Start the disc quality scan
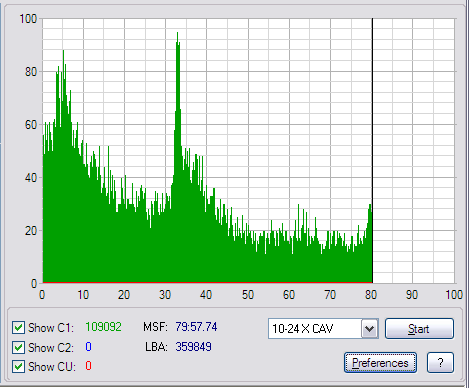The width and height of the screenshot is (469, 388). coord(419,329)
